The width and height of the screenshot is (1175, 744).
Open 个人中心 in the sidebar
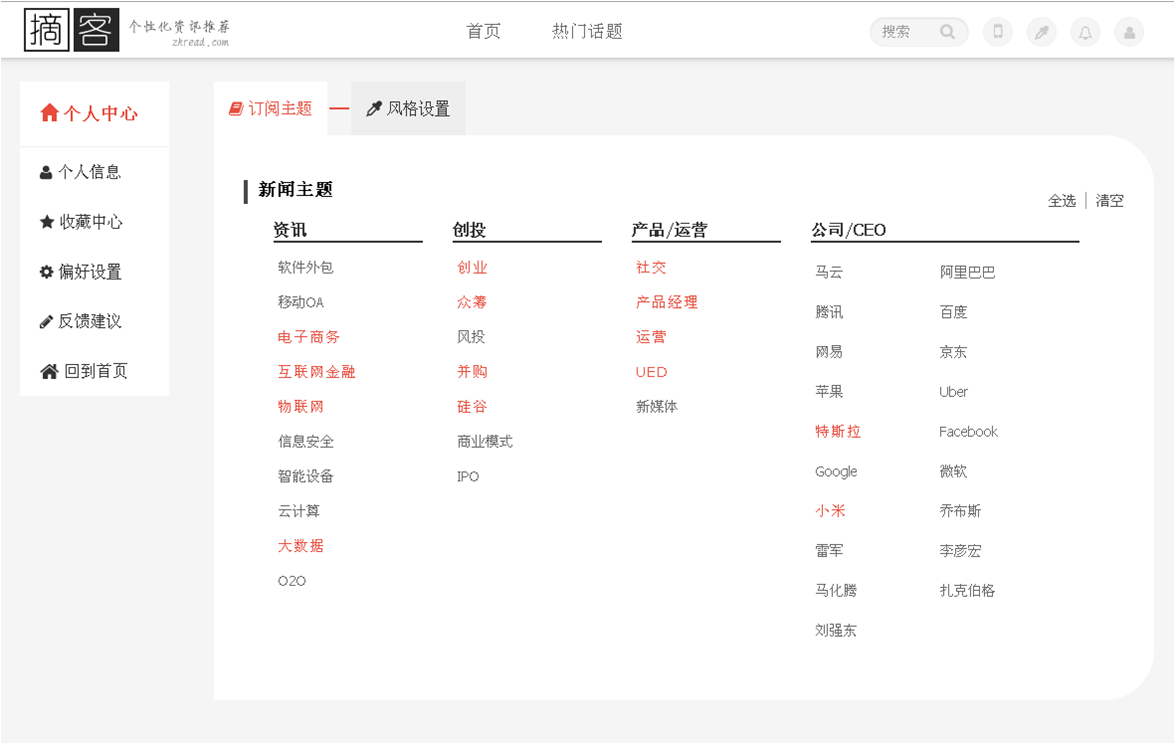[90, 113]
